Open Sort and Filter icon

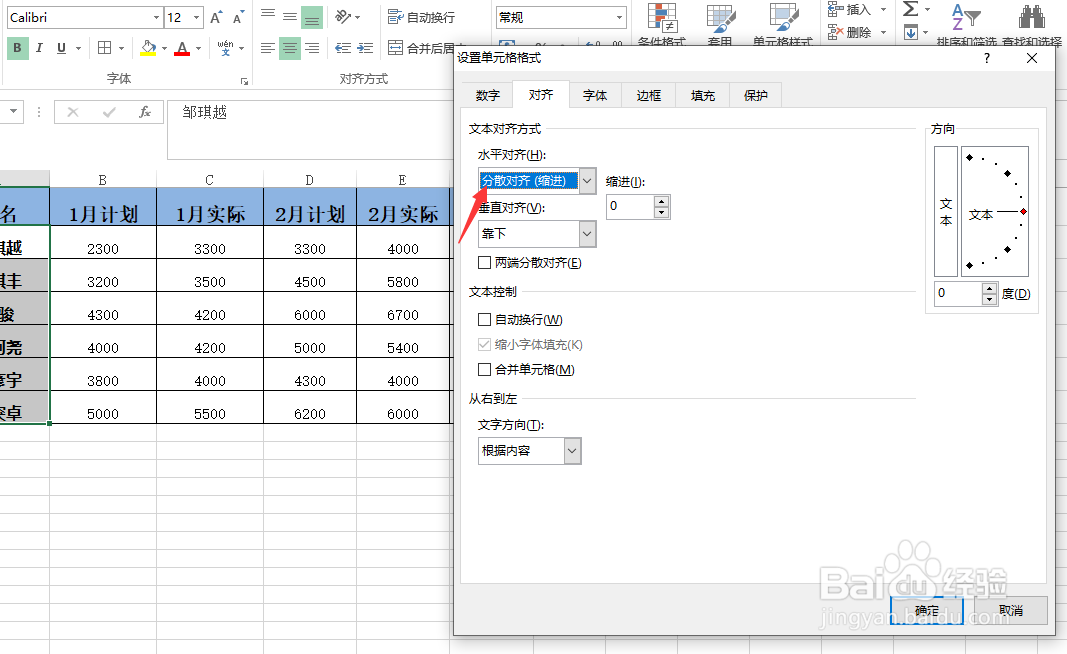966,18
